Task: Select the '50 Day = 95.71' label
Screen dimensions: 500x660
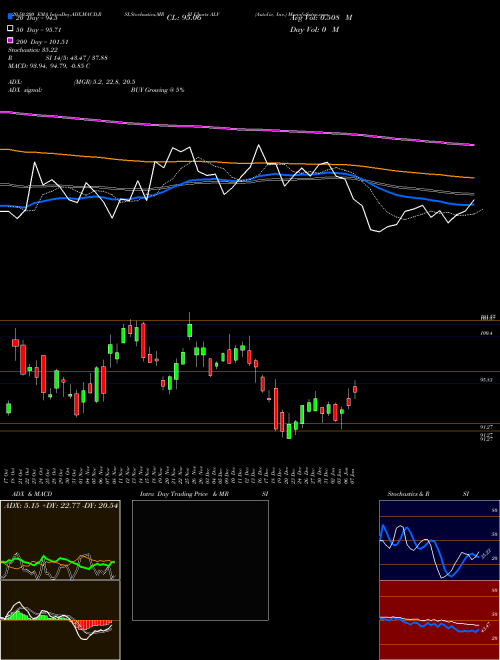Action: [x=39, y=29]
